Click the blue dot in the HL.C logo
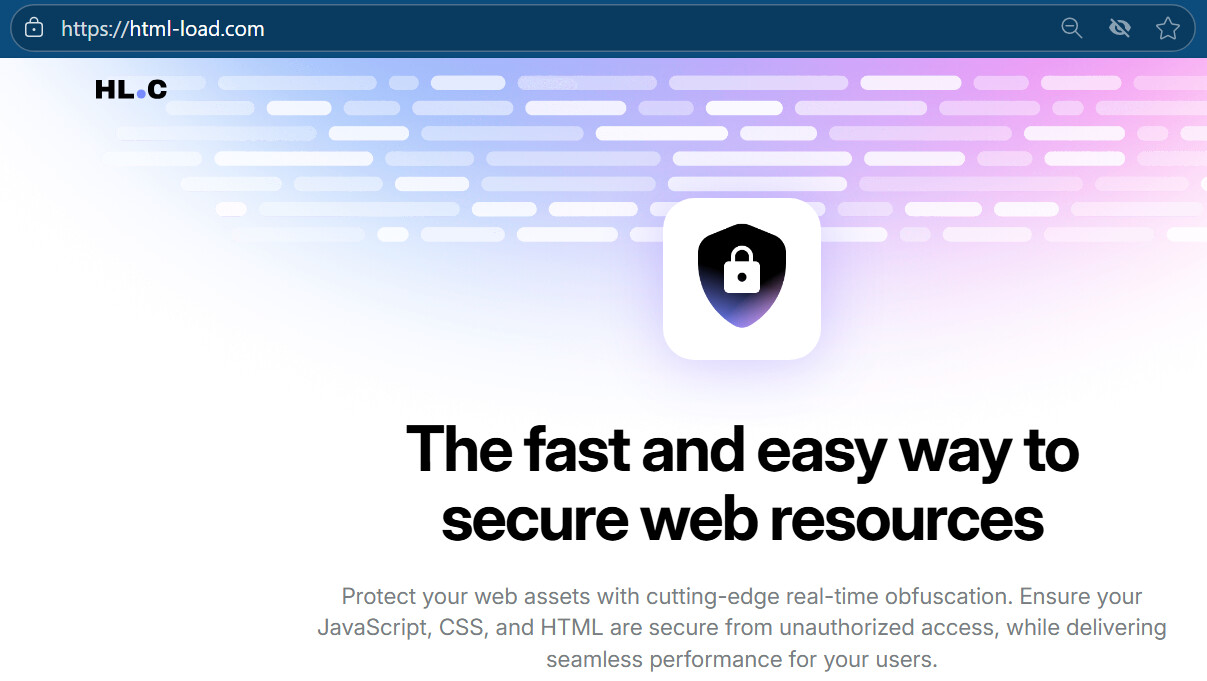This screenshot has height=681, width=1207. tap(141, 94)
